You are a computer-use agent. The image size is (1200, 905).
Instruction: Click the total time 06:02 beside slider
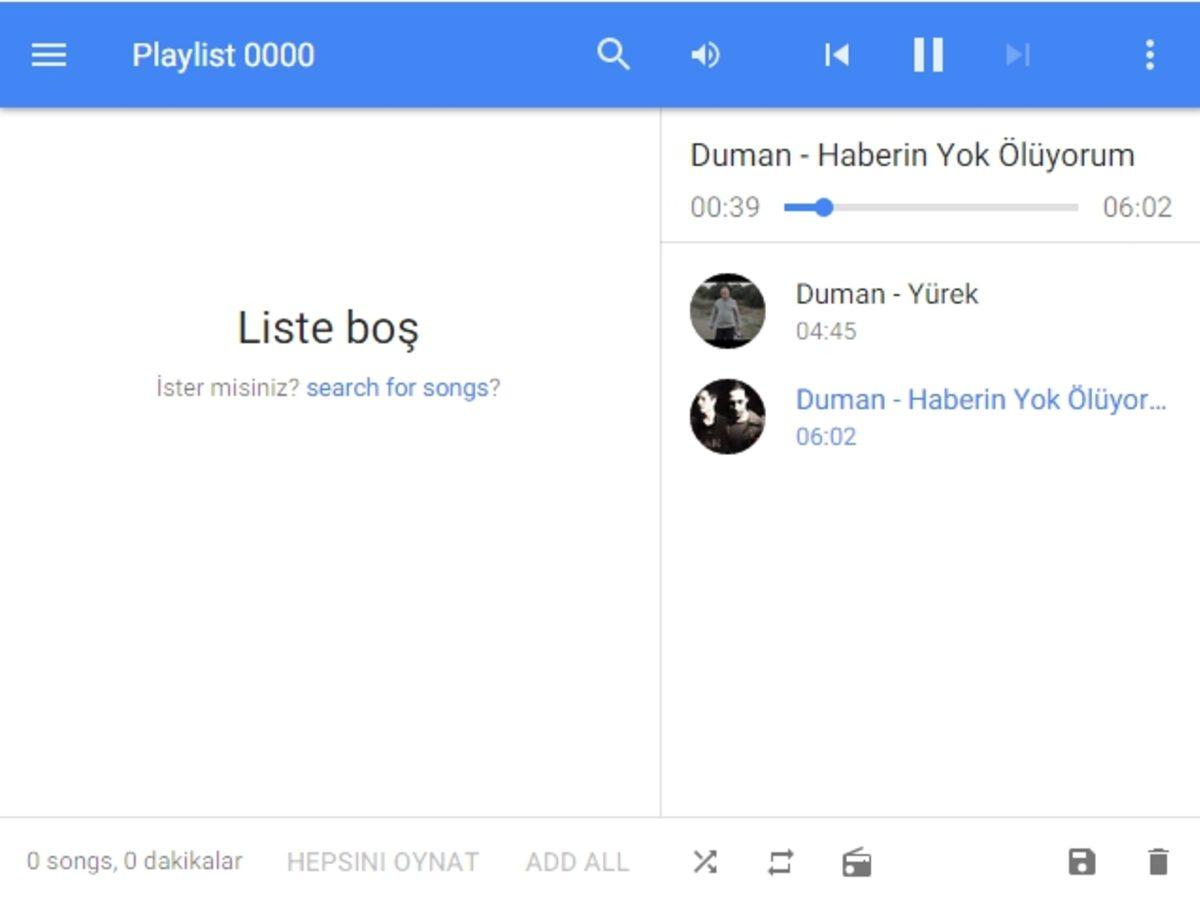(1137, 208)
